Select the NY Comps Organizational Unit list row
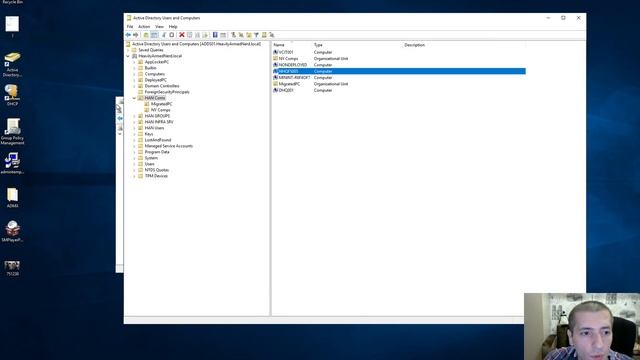This screenshot has height=360, width=640. tap(399, 58)
